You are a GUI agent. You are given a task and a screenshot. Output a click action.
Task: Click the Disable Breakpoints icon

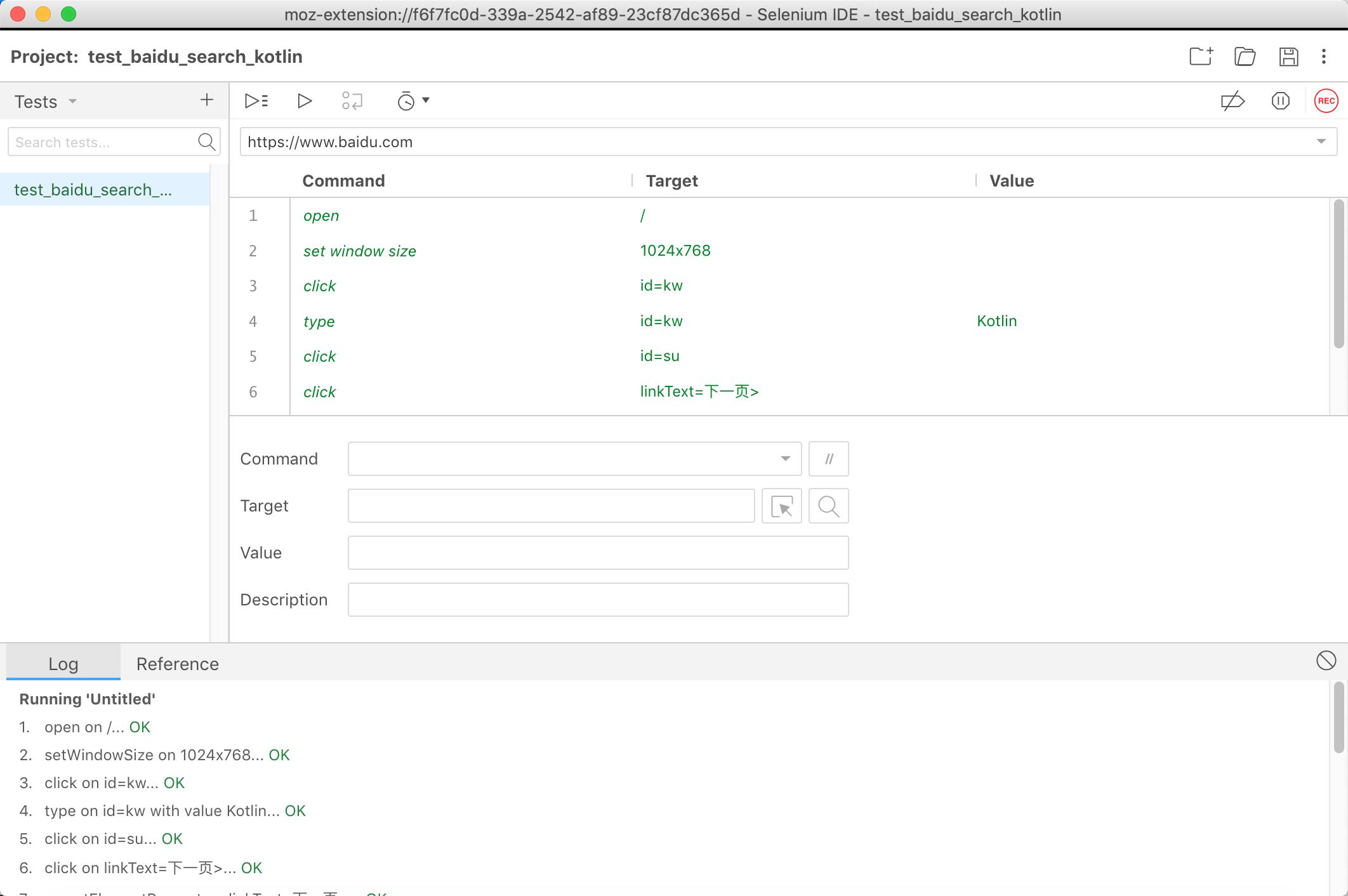(x=1233, y=100)
